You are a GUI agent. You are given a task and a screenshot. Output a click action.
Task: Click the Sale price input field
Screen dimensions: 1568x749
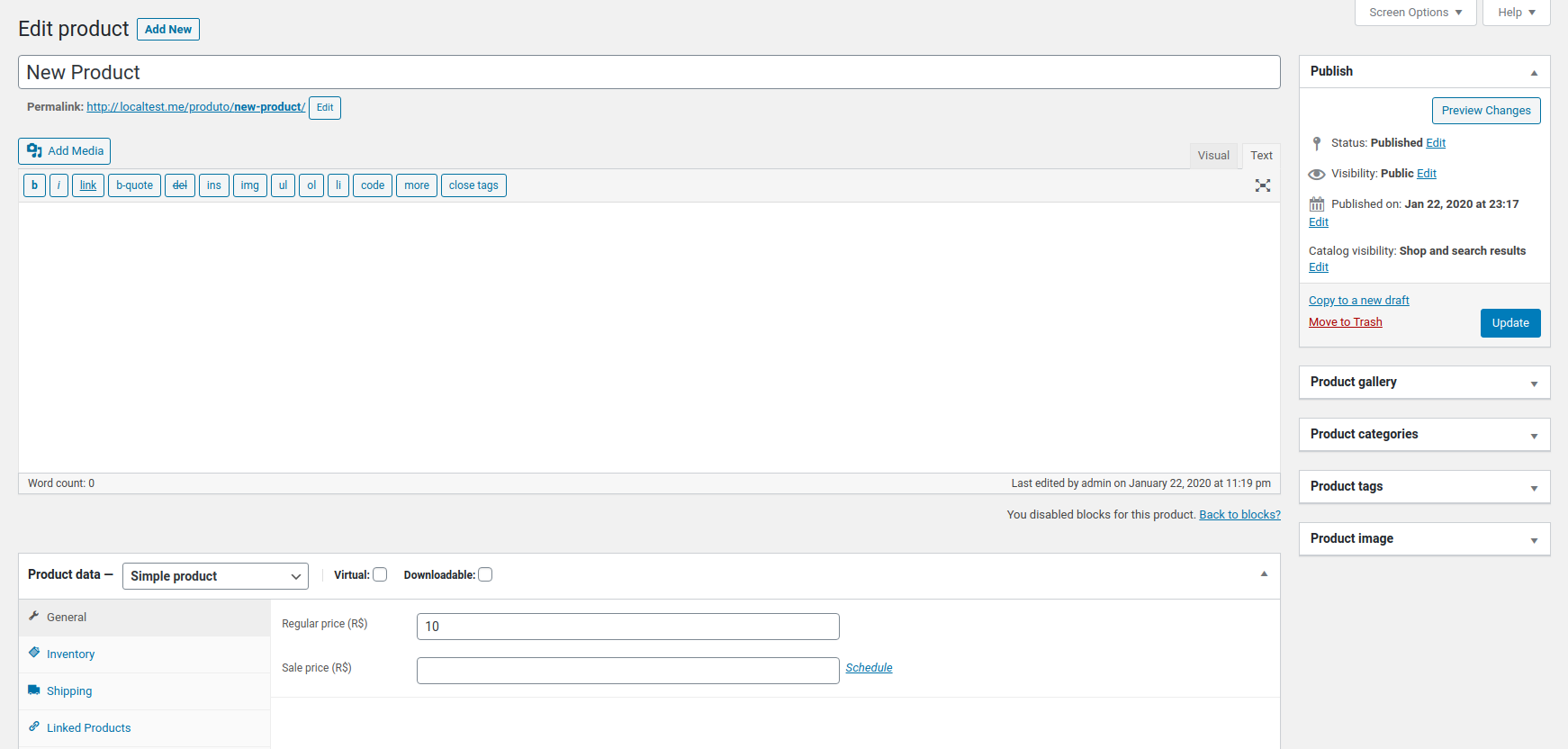[x=628, y=671]
